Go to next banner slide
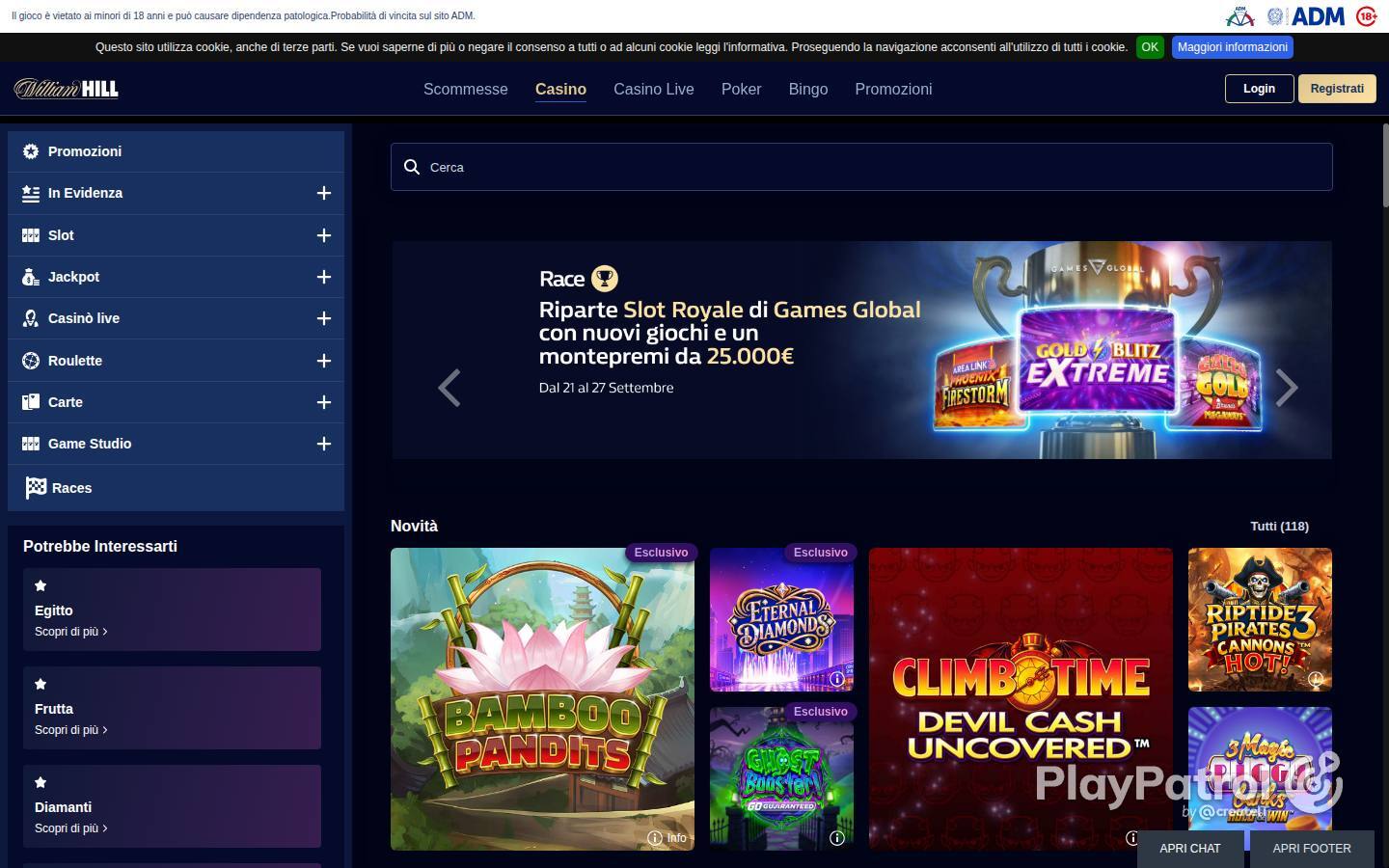The width and height of the screenshot is (1389, 868). pos(1287,388)
